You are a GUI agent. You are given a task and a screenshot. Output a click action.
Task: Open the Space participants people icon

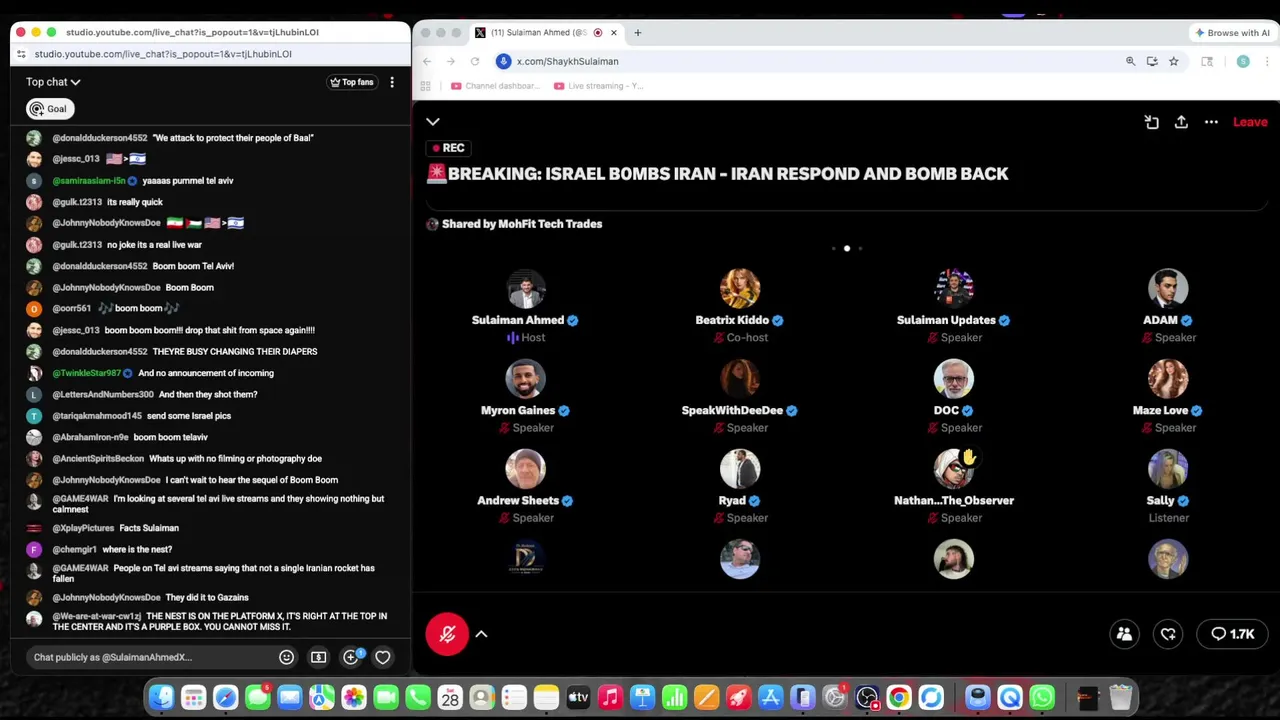(1124, 634)
